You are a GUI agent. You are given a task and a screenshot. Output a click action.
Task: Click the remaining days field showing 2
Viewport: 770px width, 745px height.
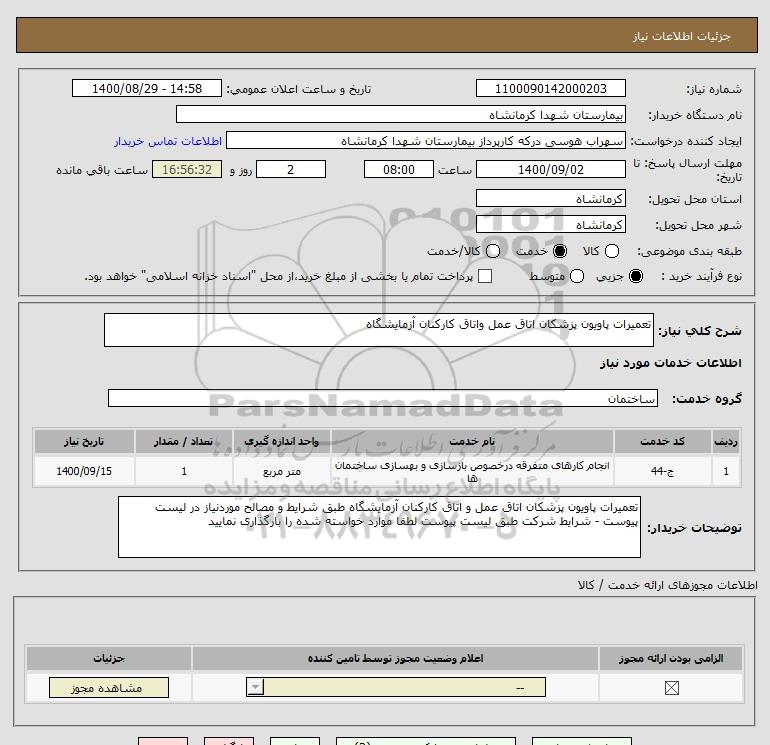click(291, 169)
